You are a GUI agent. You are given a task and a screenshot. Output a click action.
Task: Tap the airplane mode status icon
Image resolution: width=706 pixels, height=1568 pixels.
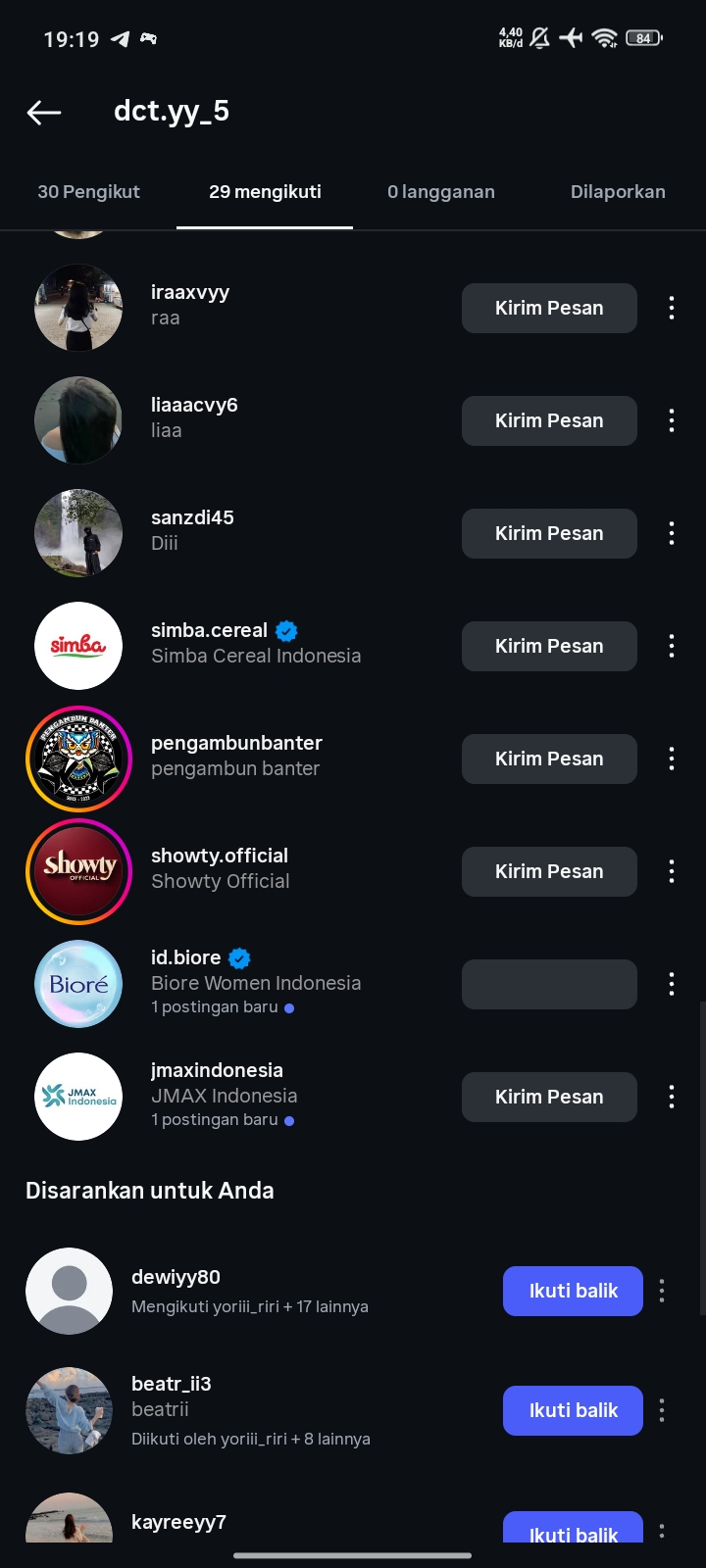(571, 38)
